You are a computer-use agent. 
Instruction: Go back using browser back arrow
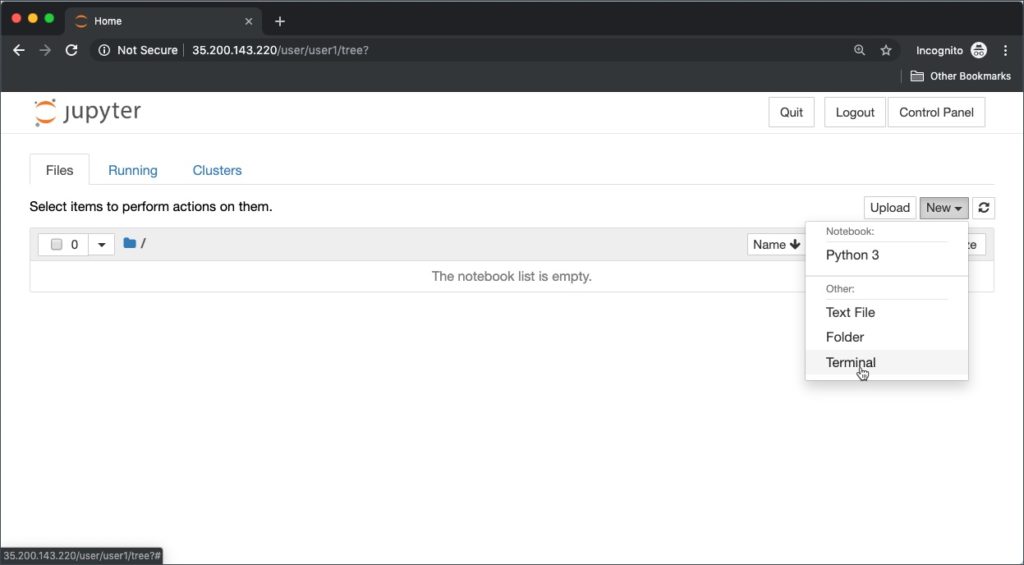(x=18, y=50)
